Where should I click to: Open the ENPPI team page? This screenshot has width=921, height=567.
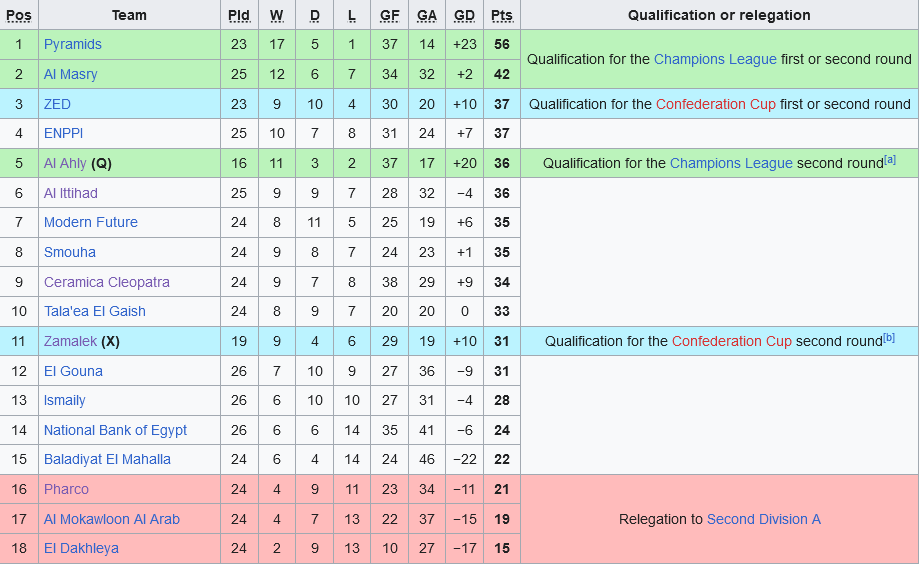(x=63, y=134)
